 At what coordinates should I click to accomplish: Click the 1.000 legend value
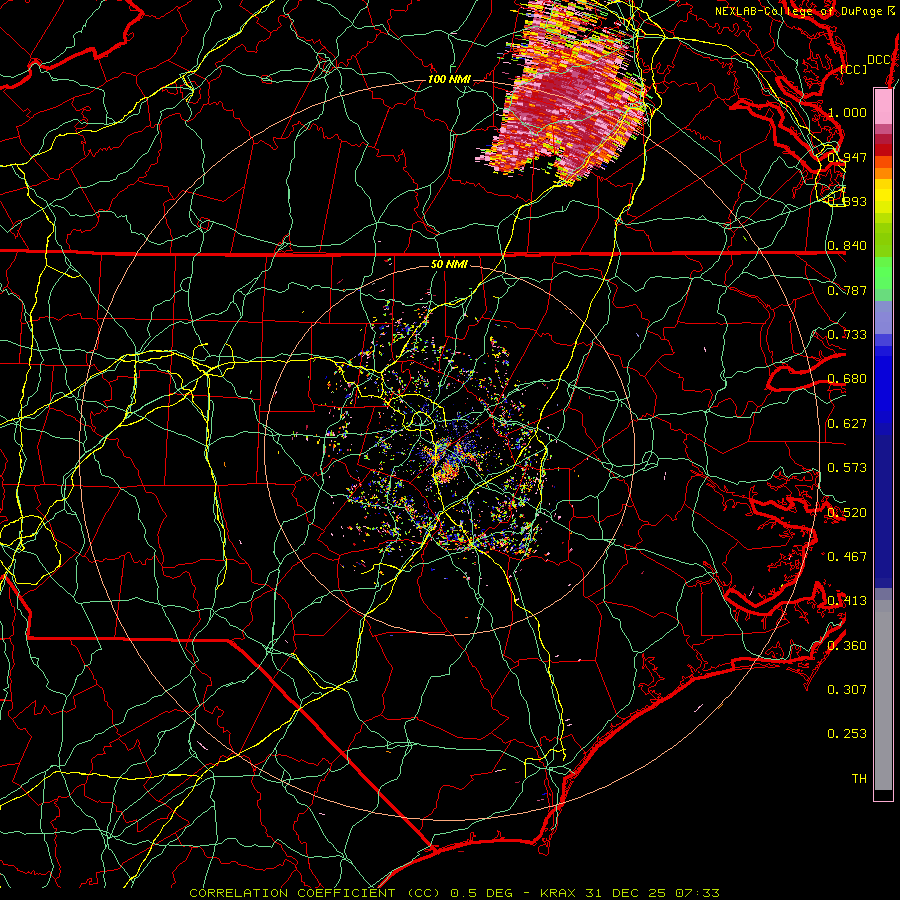click(847, 112)
